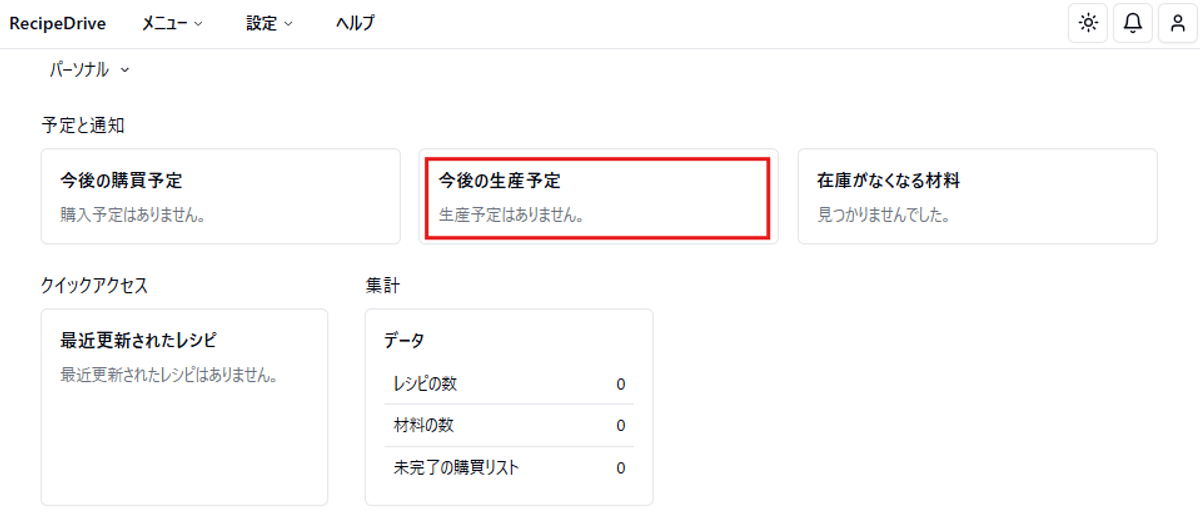This screenshot has width=1200, height=518.
Task: Expand the 設定 dropdown menu
Action: pos(269,23)
